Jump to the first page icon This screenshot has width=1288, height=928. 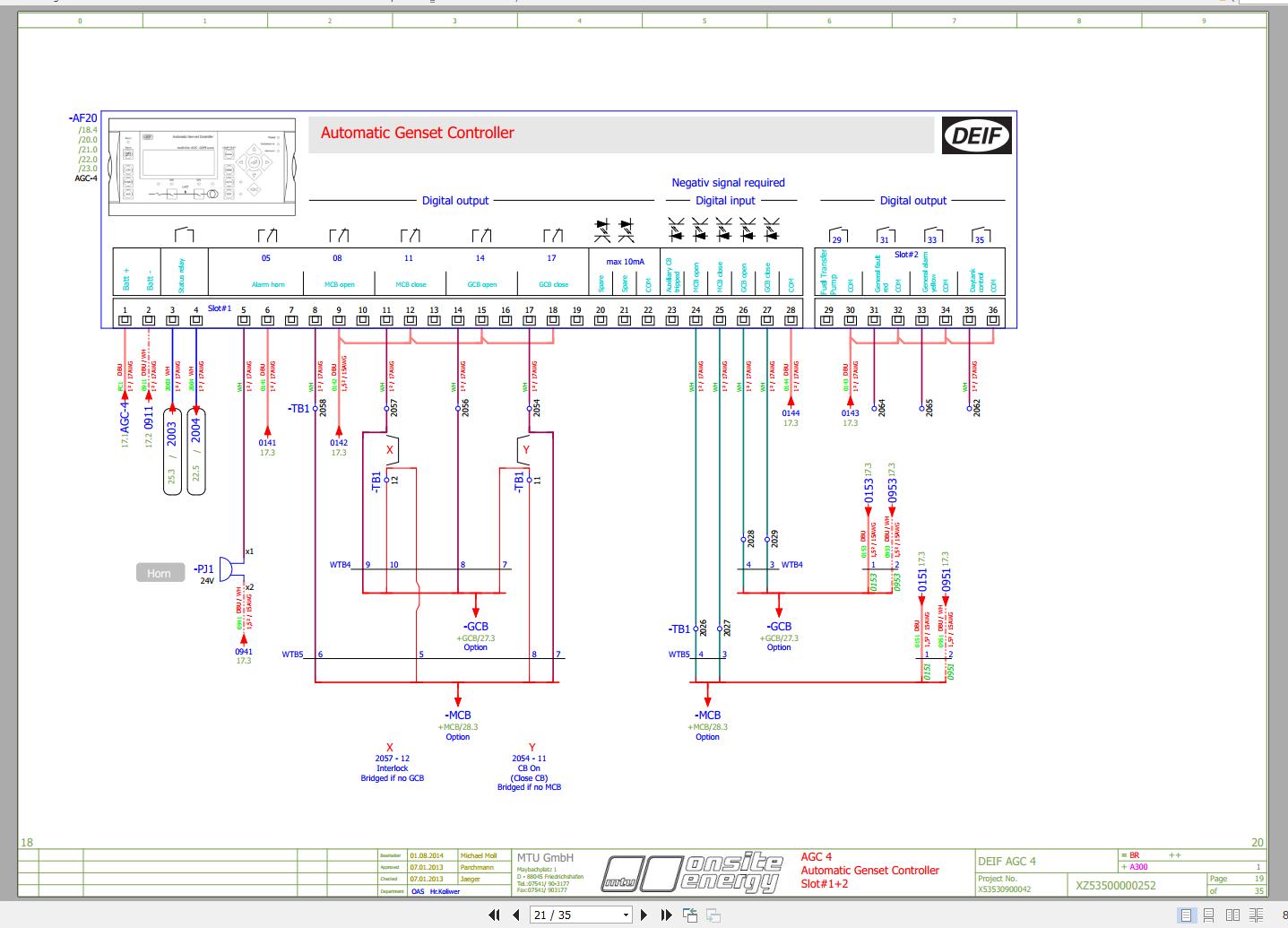click(x=494, y=915)
